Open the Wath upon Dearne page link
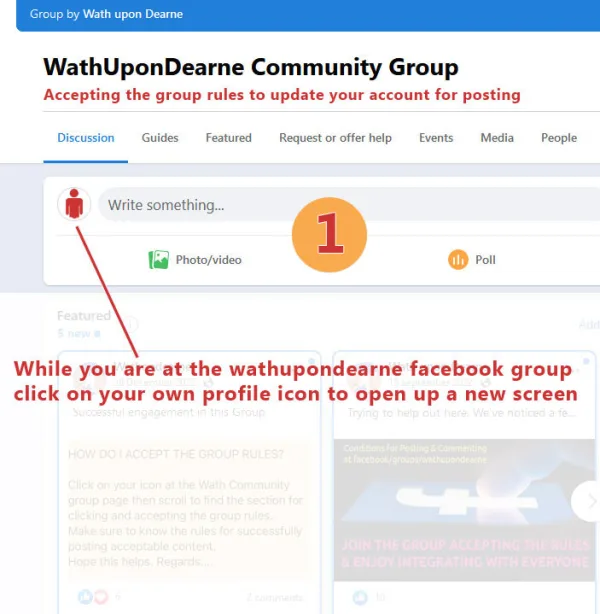Screen dimensions: 600x614 (133, 14)
